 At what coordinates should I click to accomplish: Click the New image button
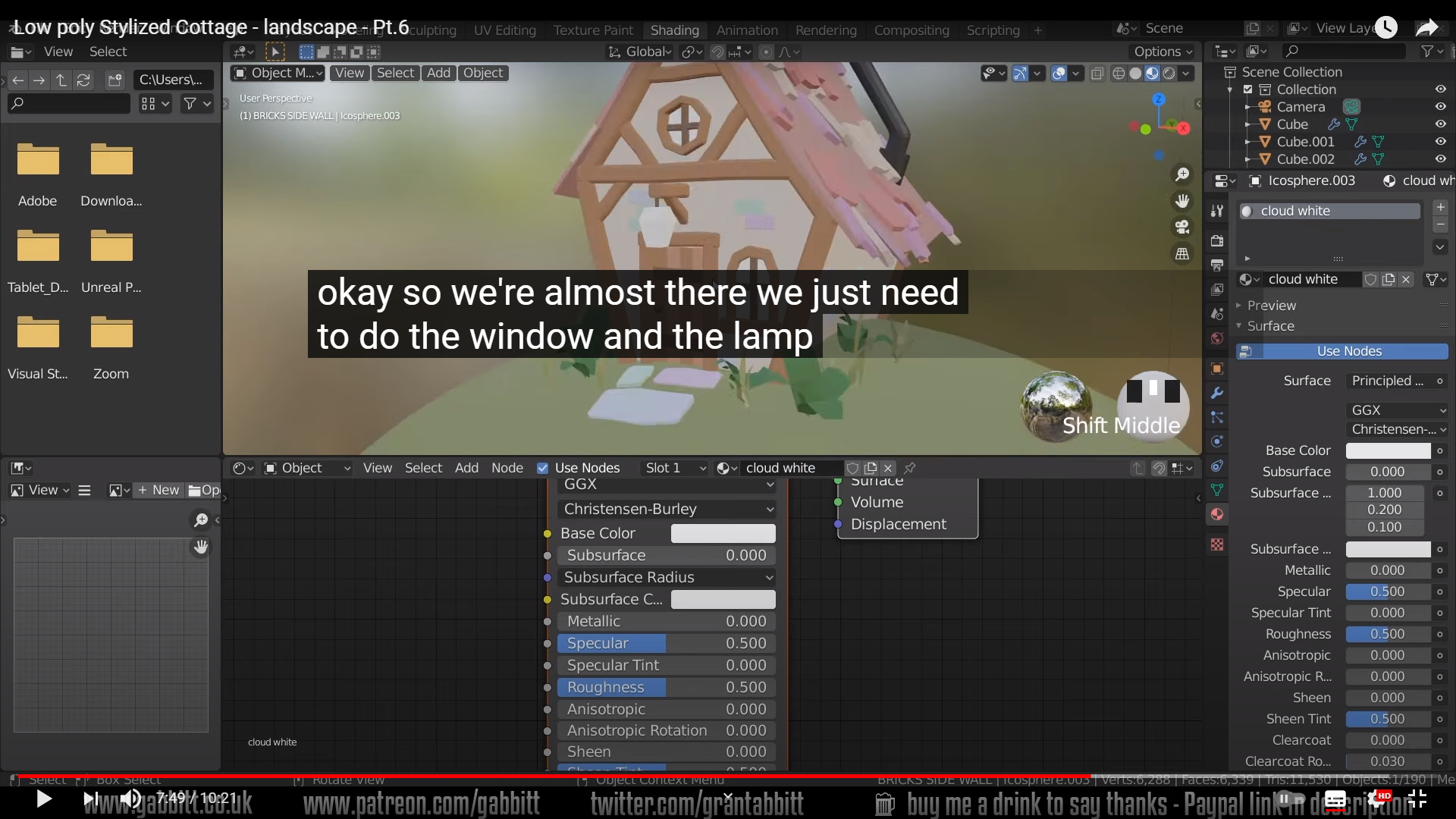pos(158,490)
